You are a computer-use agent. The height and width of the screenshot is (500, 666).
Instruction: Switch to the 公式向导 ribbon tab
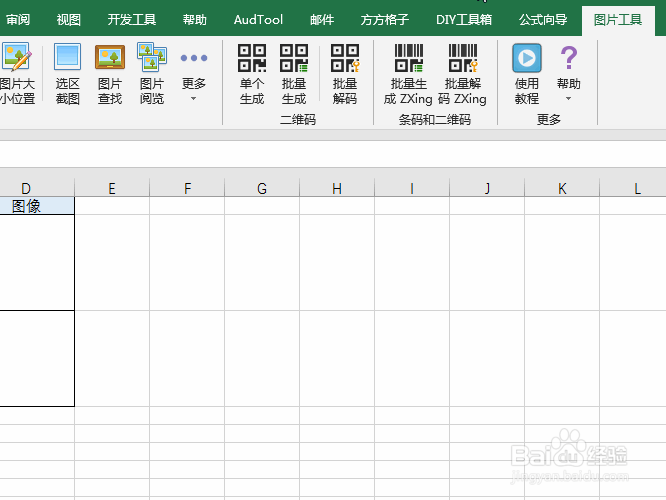click(543, 20)
